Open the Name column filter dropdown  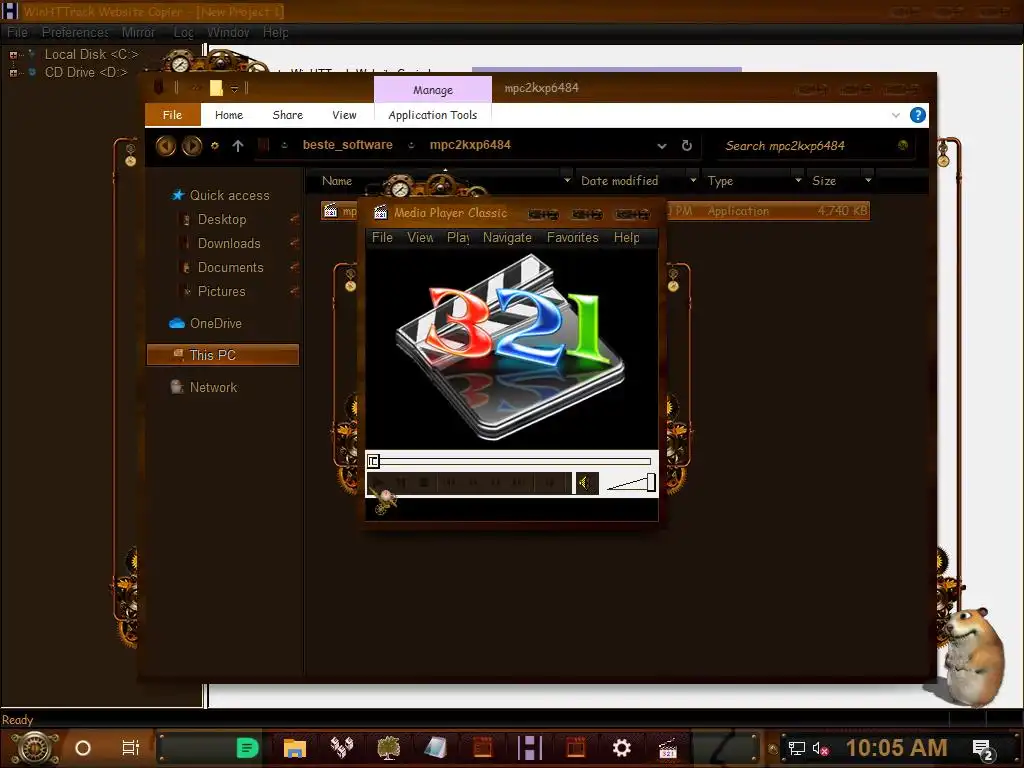tap(567, 180)
